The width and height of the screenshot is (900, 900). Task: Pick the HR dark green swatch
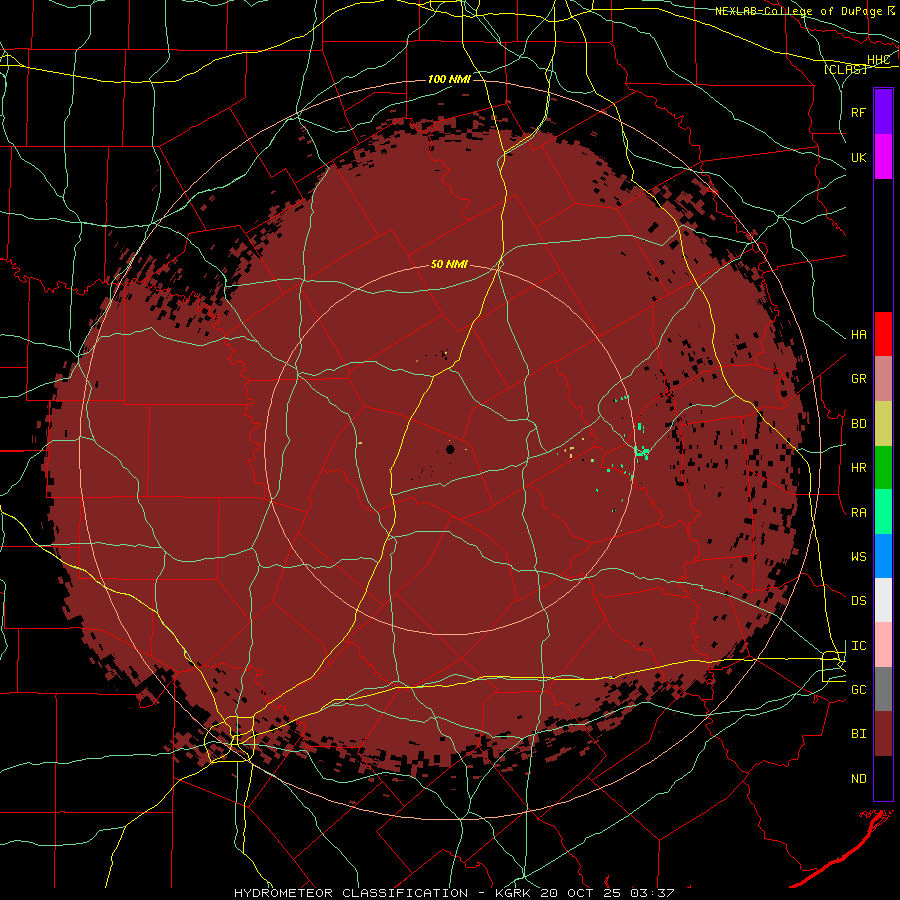[883, 467]
